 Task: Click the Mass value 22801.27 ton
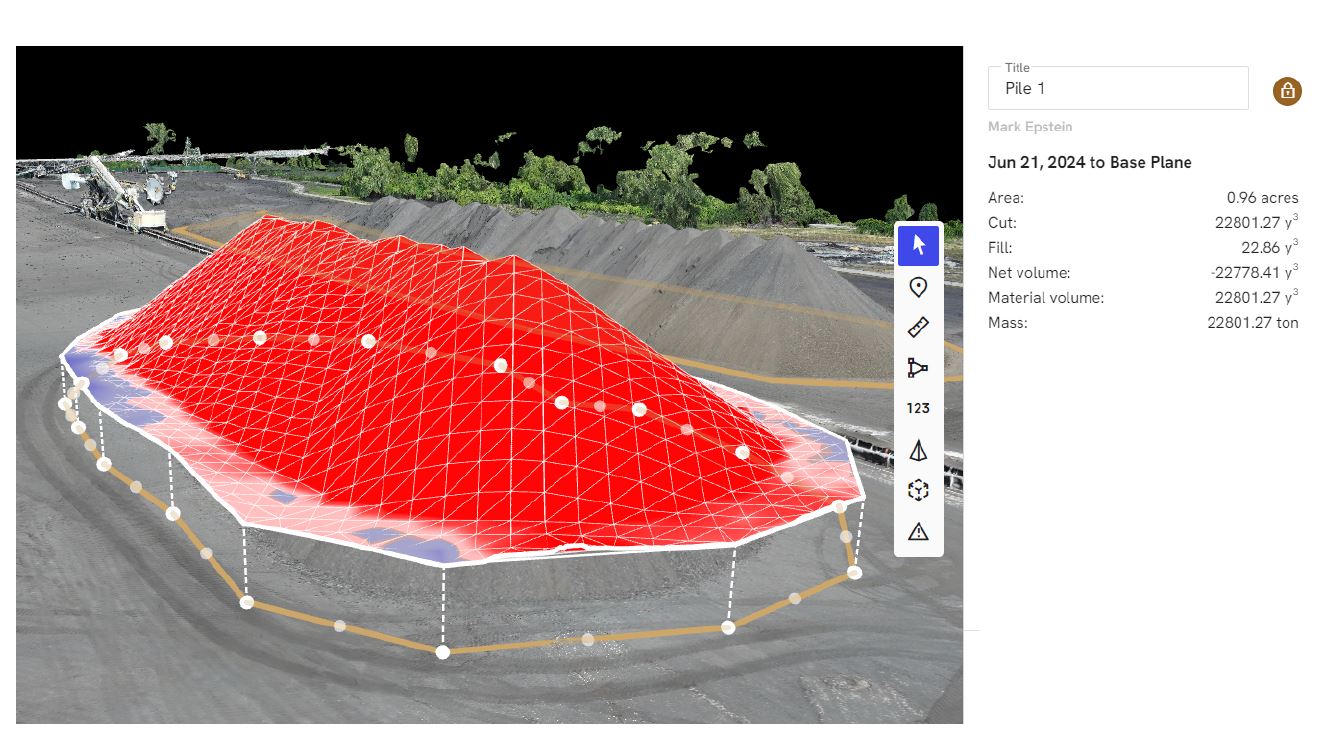1252,323
